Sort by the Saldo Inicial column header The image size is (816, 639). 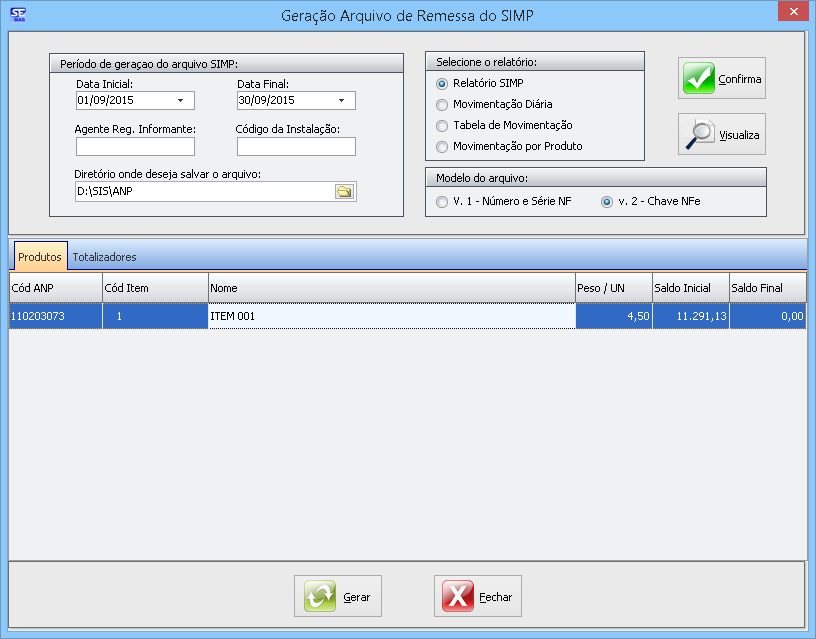coord(690,288)
